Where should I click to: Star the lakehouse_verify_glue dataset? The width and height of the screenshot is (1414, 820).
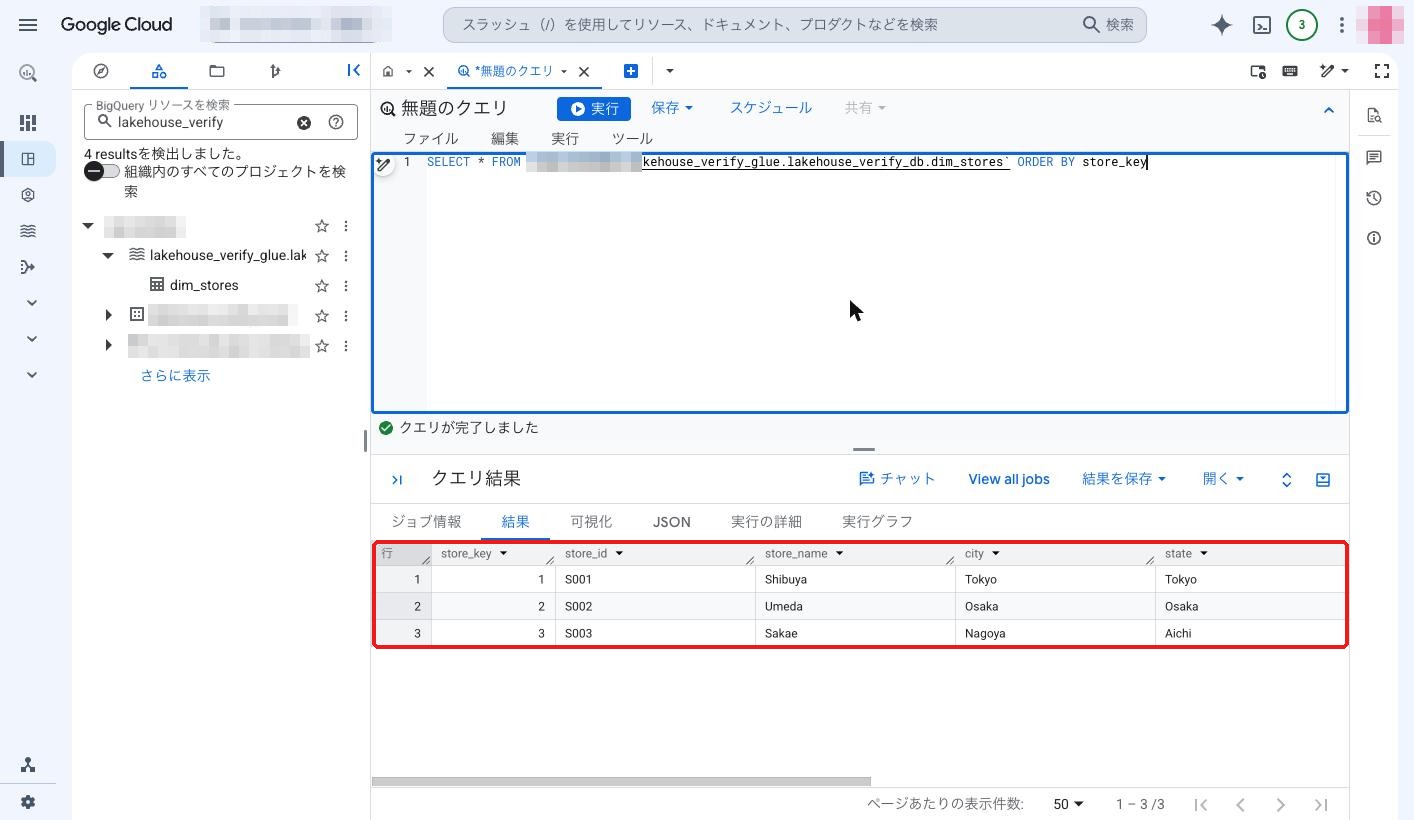click(322, 256)
